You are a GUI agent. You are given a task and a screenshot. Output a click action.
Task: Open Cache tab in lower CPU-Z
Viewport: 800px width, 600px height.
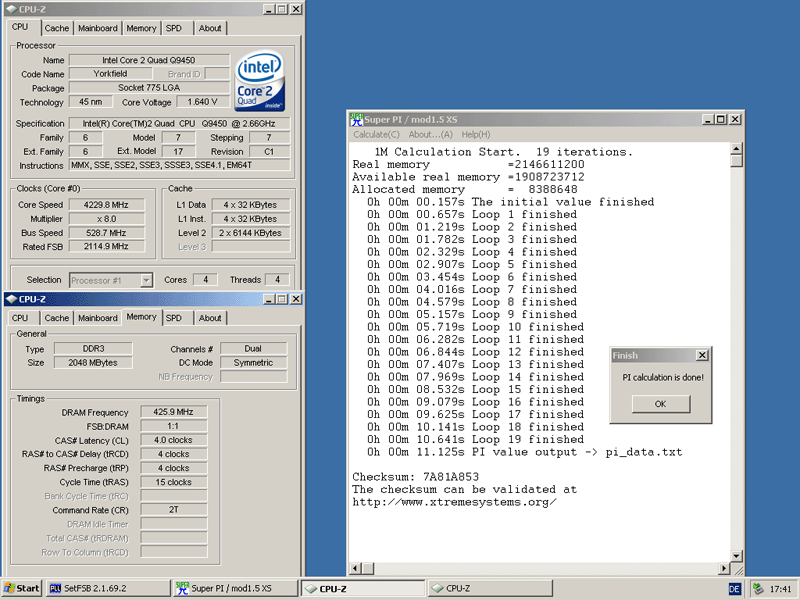pos(57,318)
